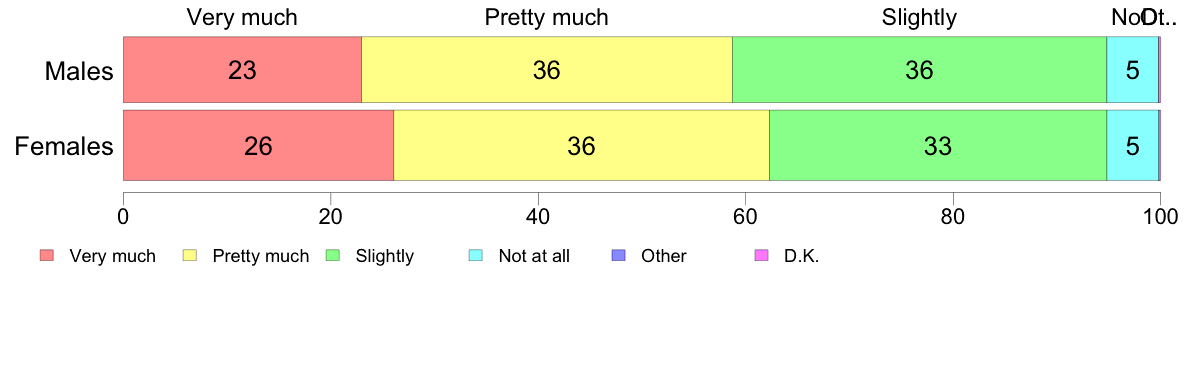Click the Males yellow Pretty much segment
This screenshot has height=368, width=1188.
(x=547, y=70)
